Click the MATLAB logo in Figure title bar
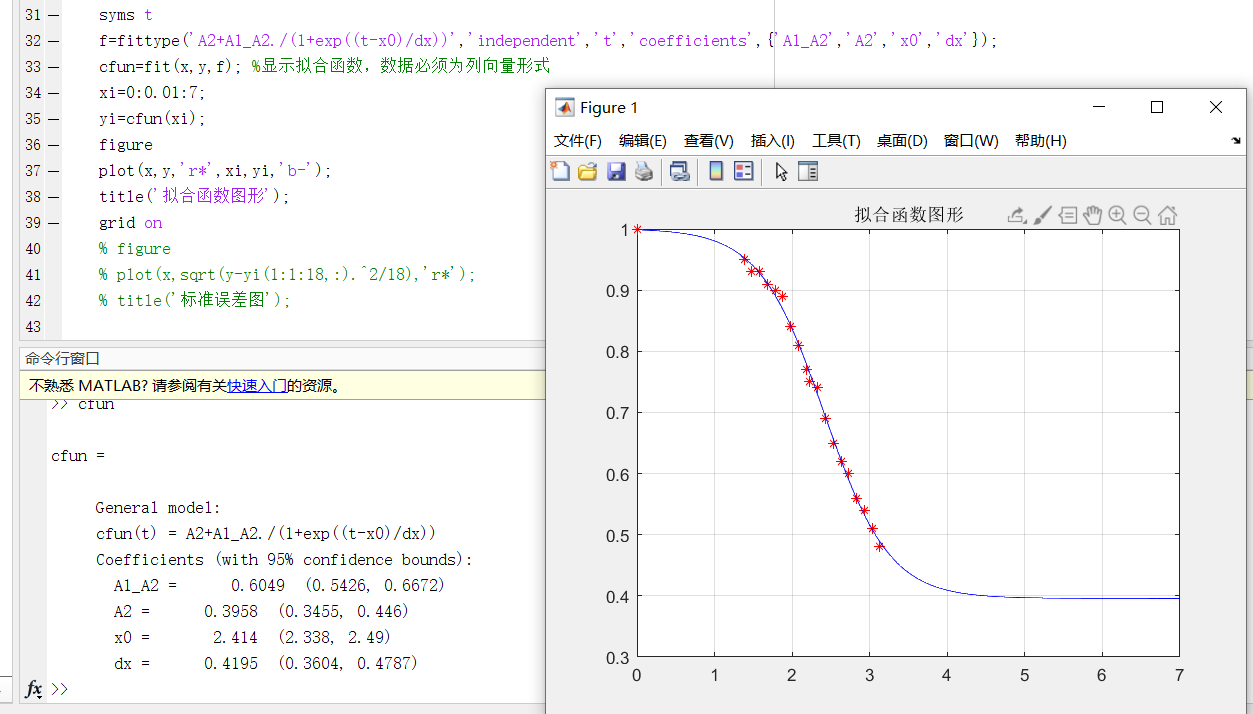 pyautogui.click(x=565, y=108)
